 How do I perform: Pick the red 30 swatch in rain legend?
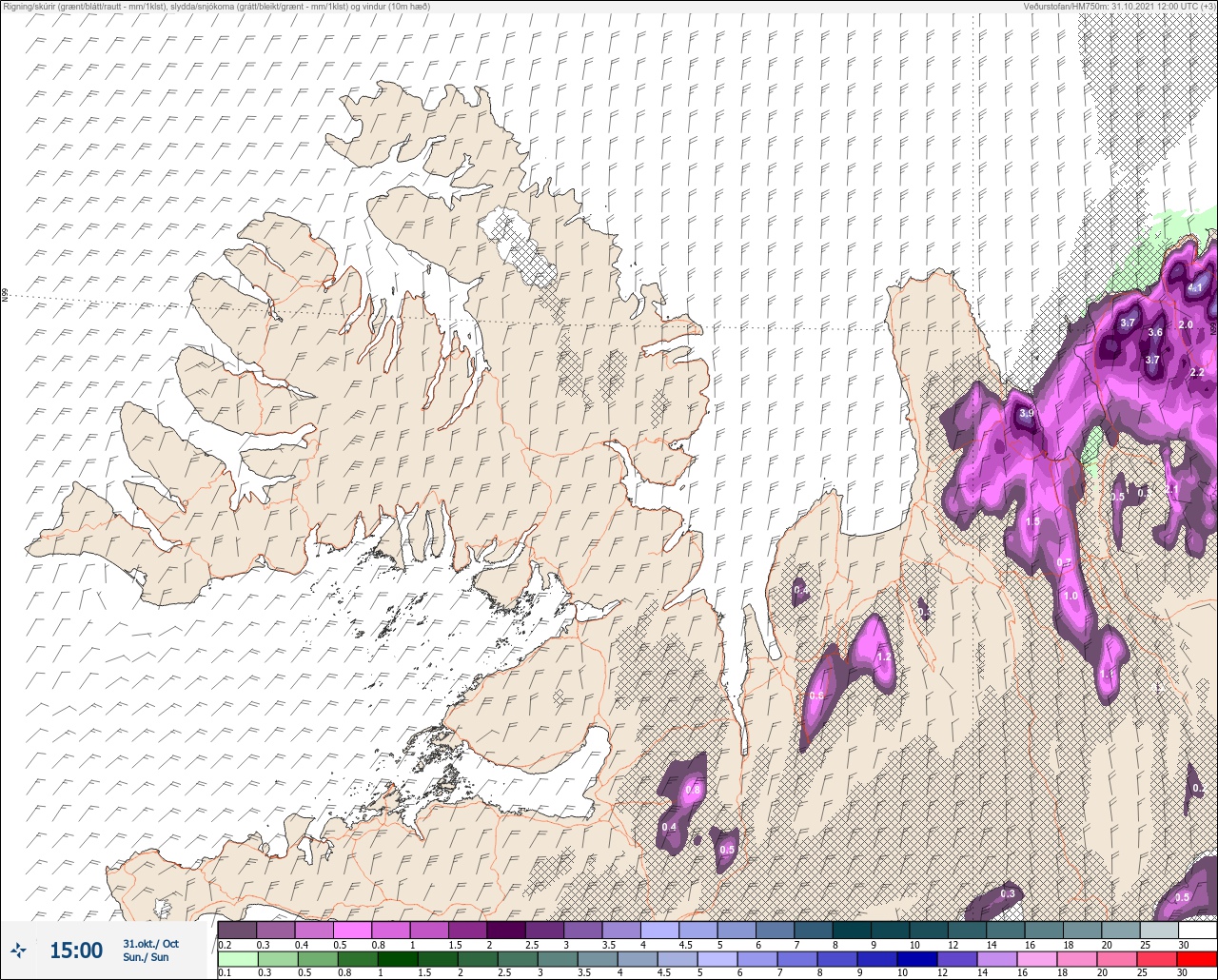point(1196,958)
